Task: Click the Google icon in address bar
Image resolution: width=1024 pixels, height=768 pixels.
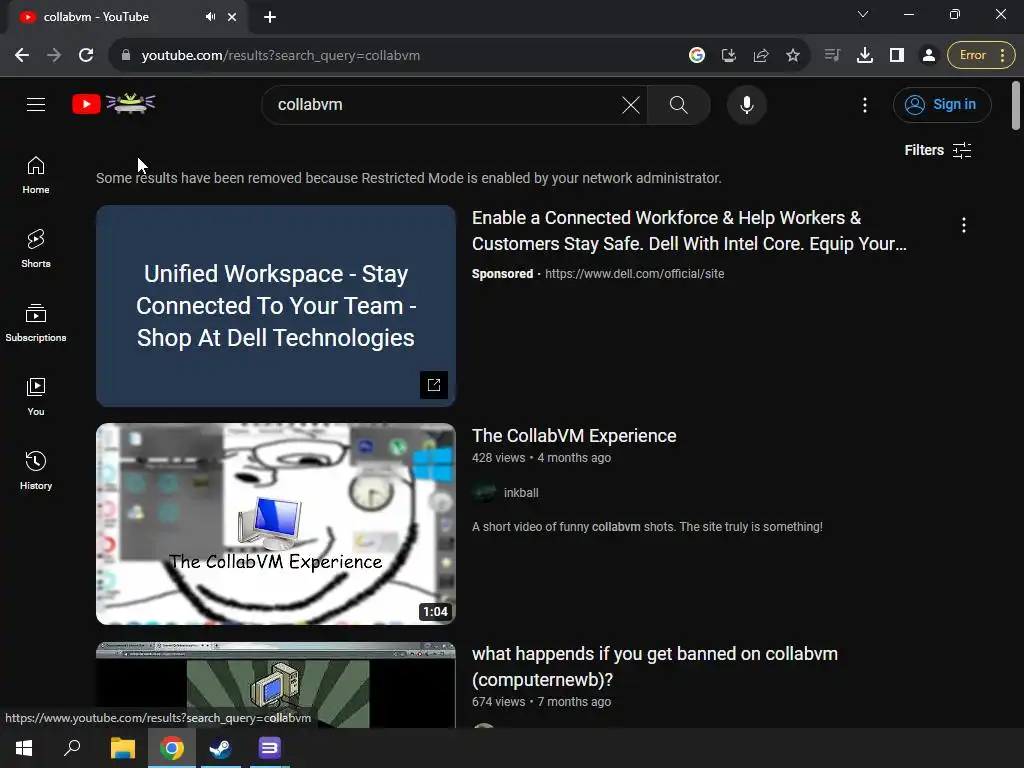Action: point(697,56)
